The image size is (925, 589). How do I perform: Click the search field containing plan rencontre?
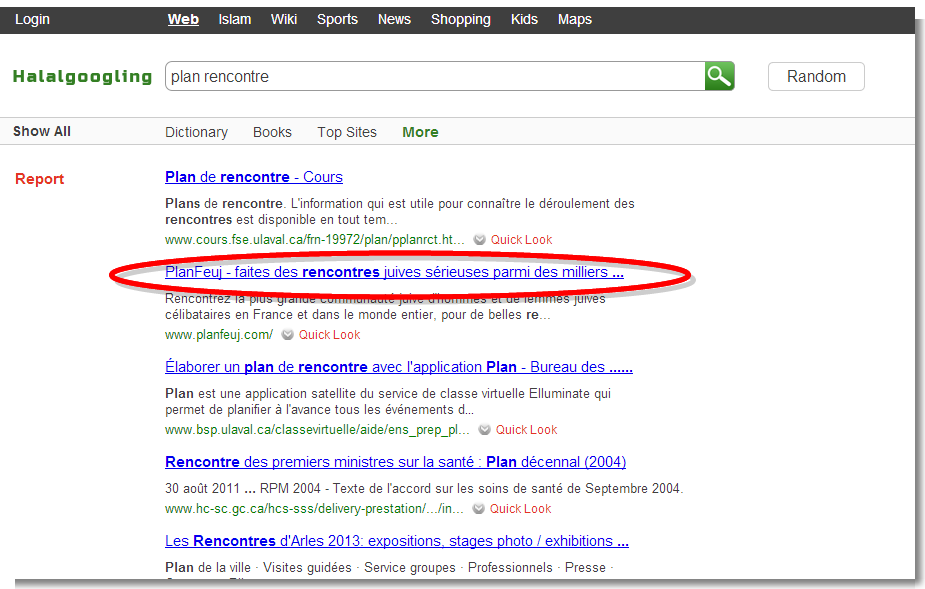435,76
